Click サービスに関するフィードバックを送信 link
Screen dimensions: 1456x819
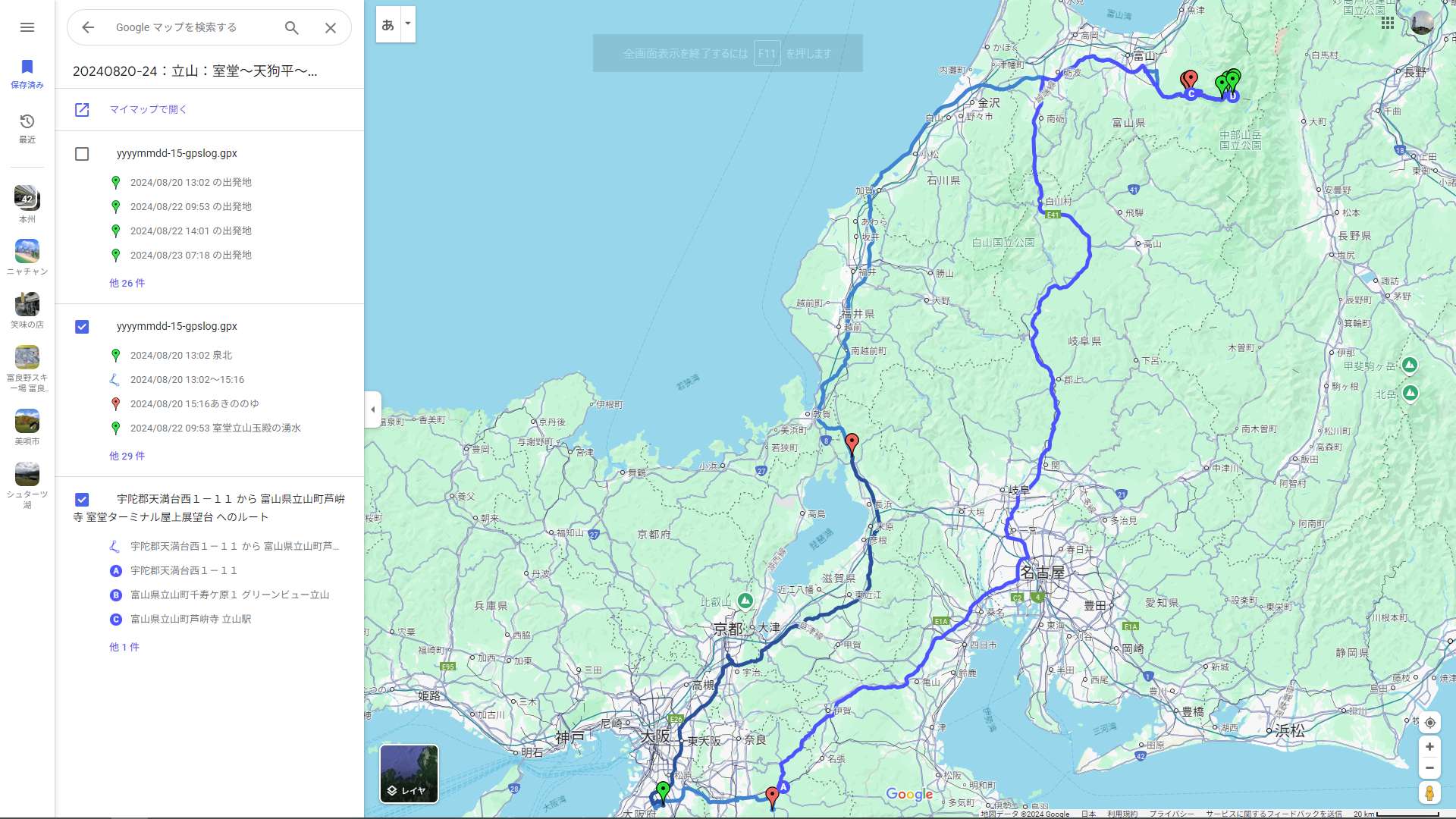tap(1274, 814)
